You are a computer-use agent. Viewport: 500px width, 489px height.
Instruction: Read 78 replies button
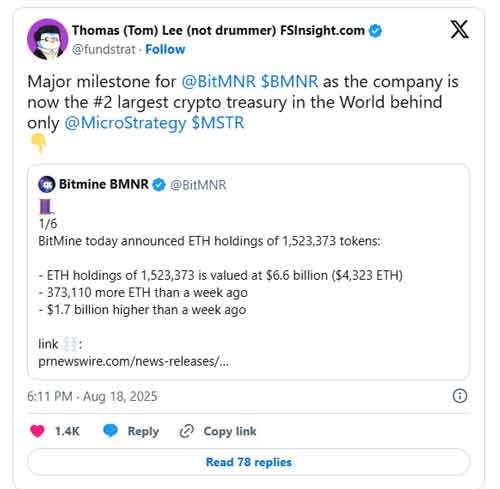[x=249, y=462]
